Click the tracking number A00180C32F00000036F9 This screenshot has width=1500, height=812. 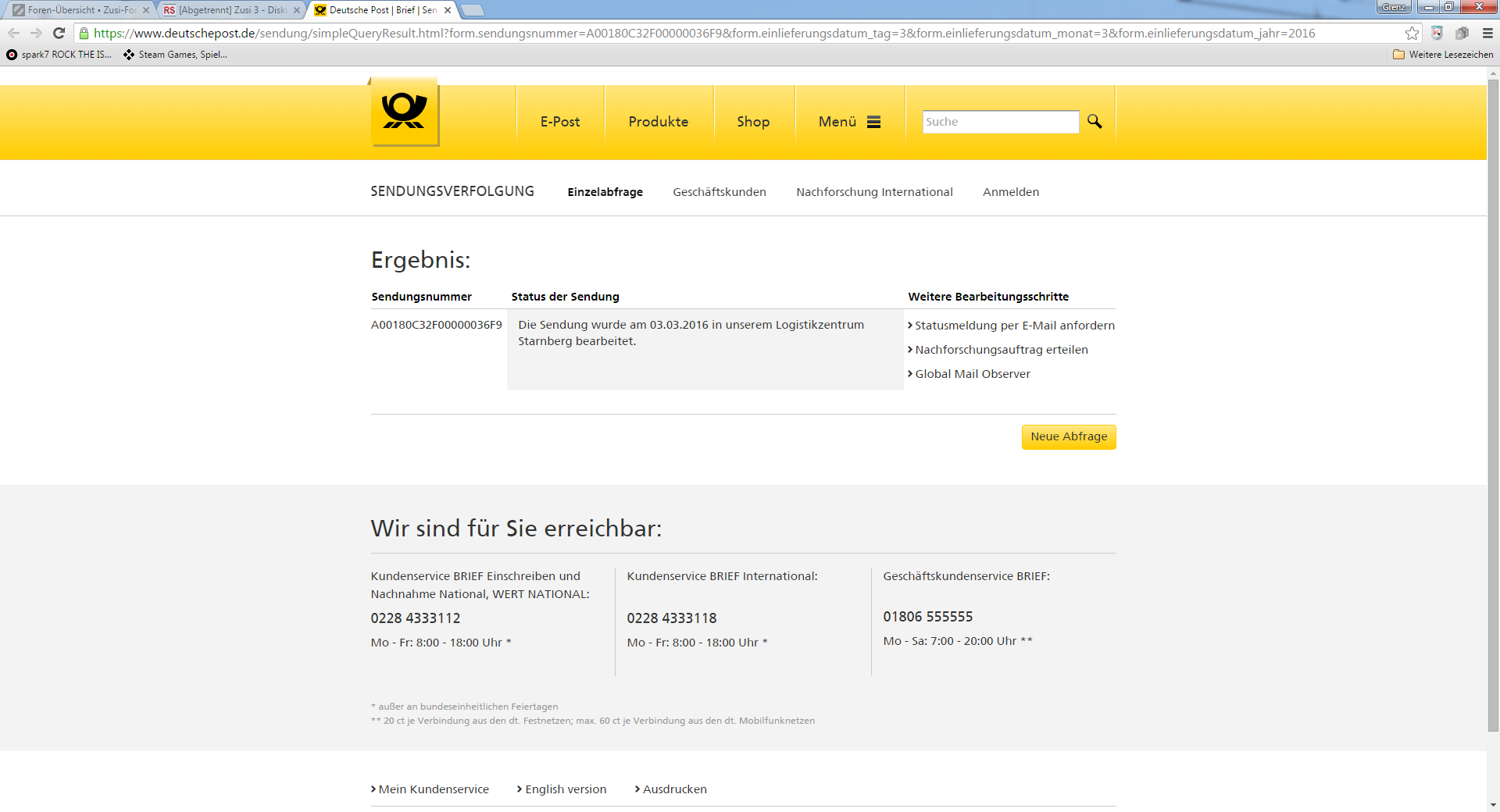point(437,325)
